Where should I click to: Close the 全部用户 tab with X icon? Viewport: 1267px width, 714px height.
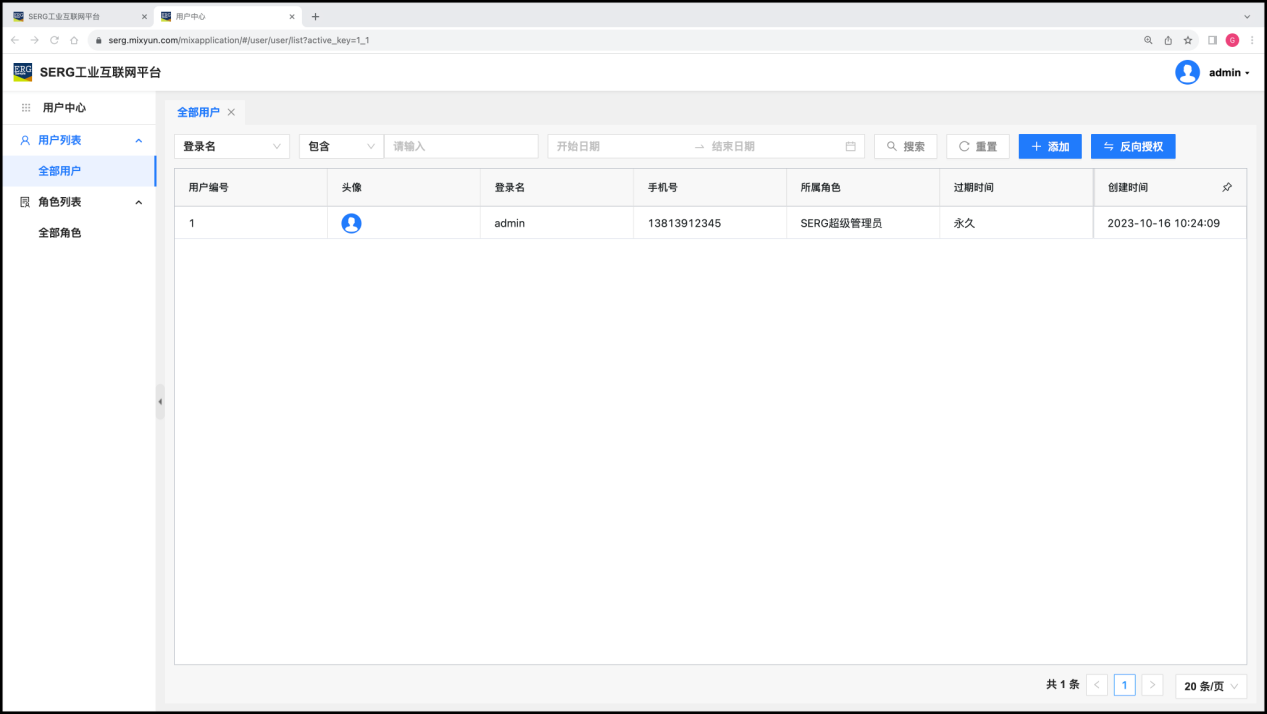pos(231,112)
